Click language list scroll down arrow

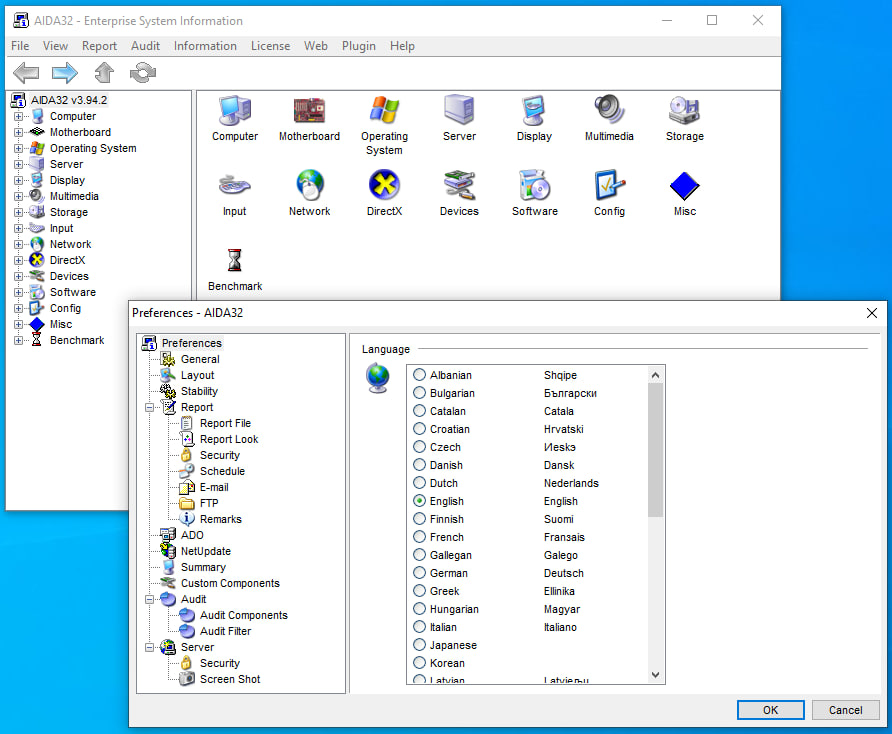point(655,675)
